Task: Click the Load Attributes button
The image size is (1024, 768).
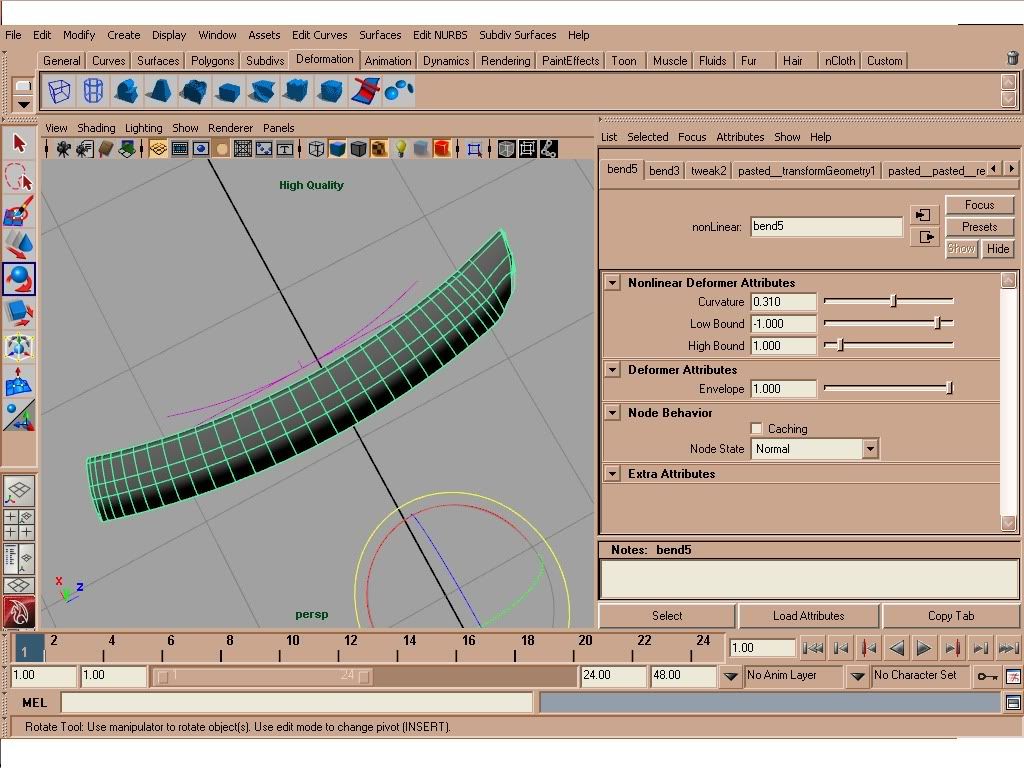Action: pyautogui.click(x=808, y=616)
